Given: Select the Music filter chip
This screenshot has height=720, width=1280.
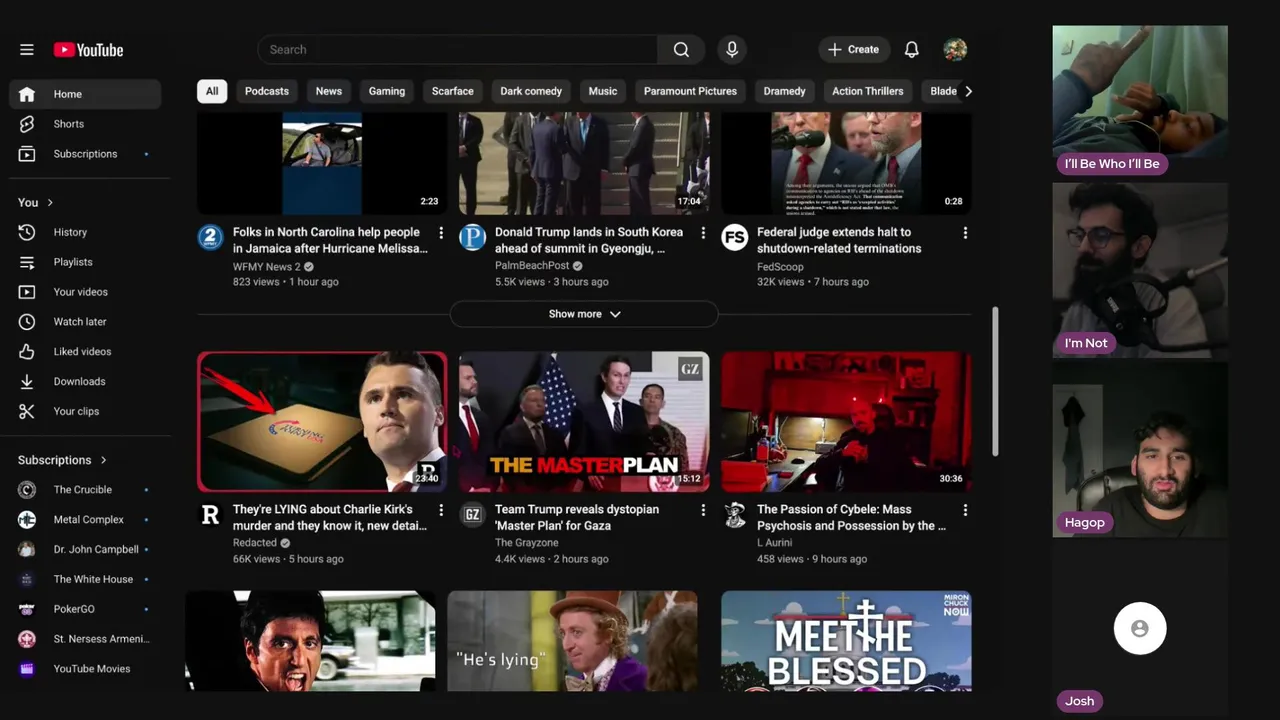Looking at the screenshot, I should (603, 91).
